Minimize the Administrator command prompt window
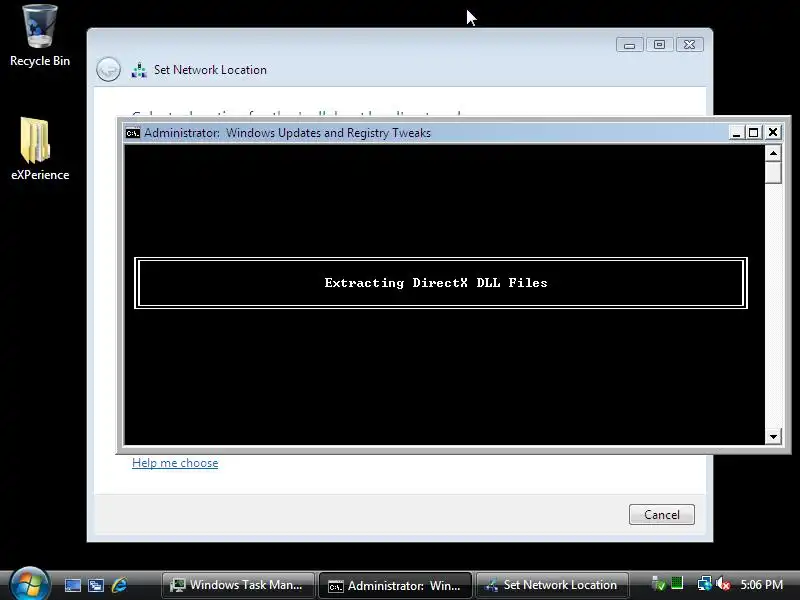Screen dimensions: 800x600 (736, 133)
